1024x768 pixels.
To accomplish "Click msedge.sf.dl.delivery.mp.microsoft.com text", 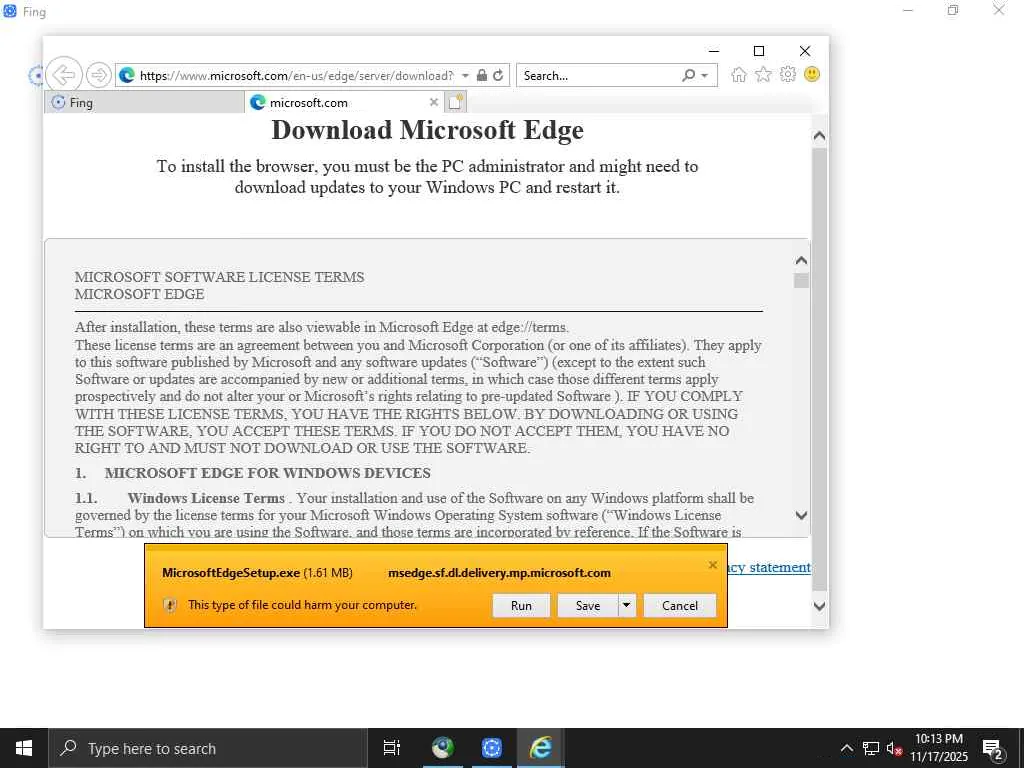I will [x=500, y=573].
